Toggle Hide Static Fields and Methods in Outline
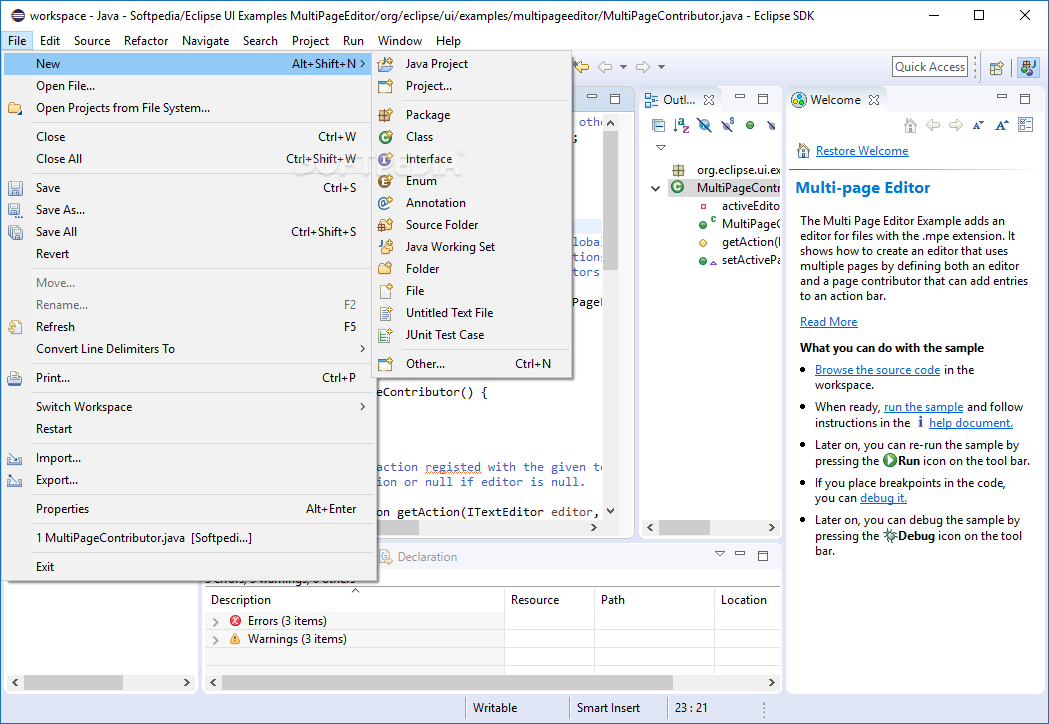This screenshot has height=724, width=1049. click(x=727, y=124)
